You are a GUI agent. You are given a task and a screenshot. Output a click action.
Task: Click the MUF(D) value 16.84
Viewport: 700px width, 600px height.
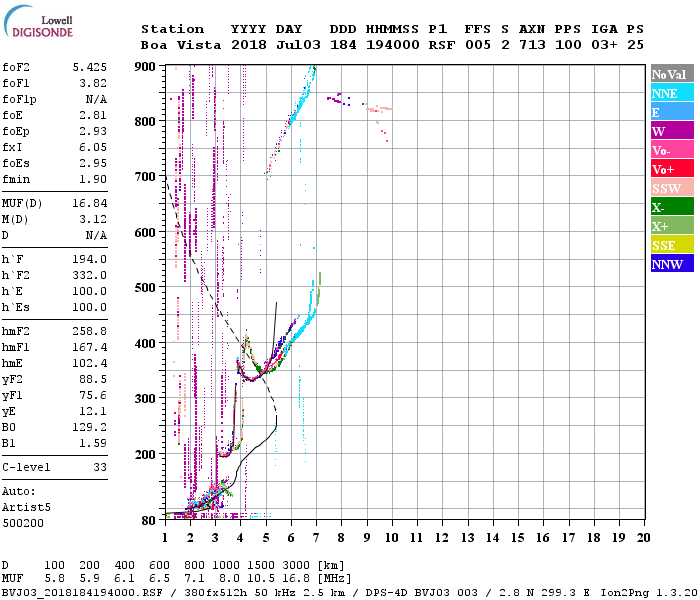click(90, 203)
